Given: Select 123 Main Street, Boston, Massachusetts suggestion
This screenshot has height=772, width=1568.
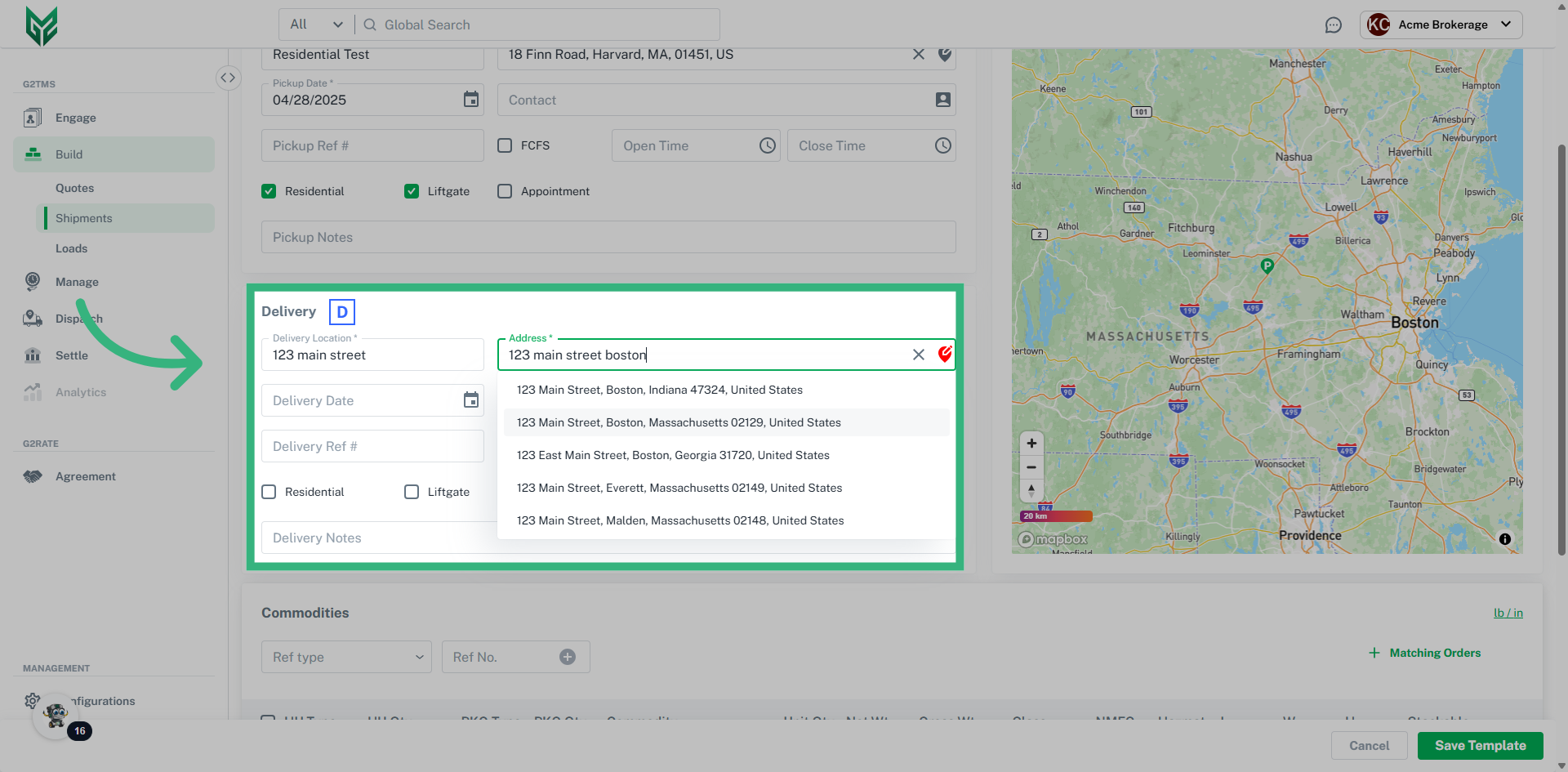Looking at the screenshot, I should (679, 422).
